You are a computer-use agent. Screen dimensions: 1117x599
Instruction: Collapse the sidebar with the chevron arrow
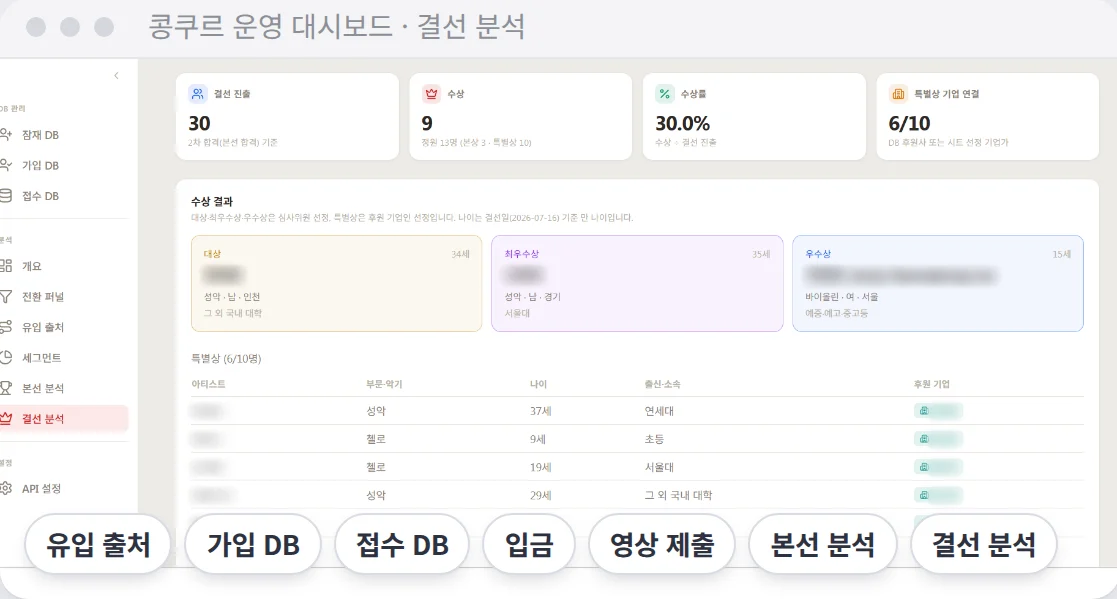click(116, 75)
